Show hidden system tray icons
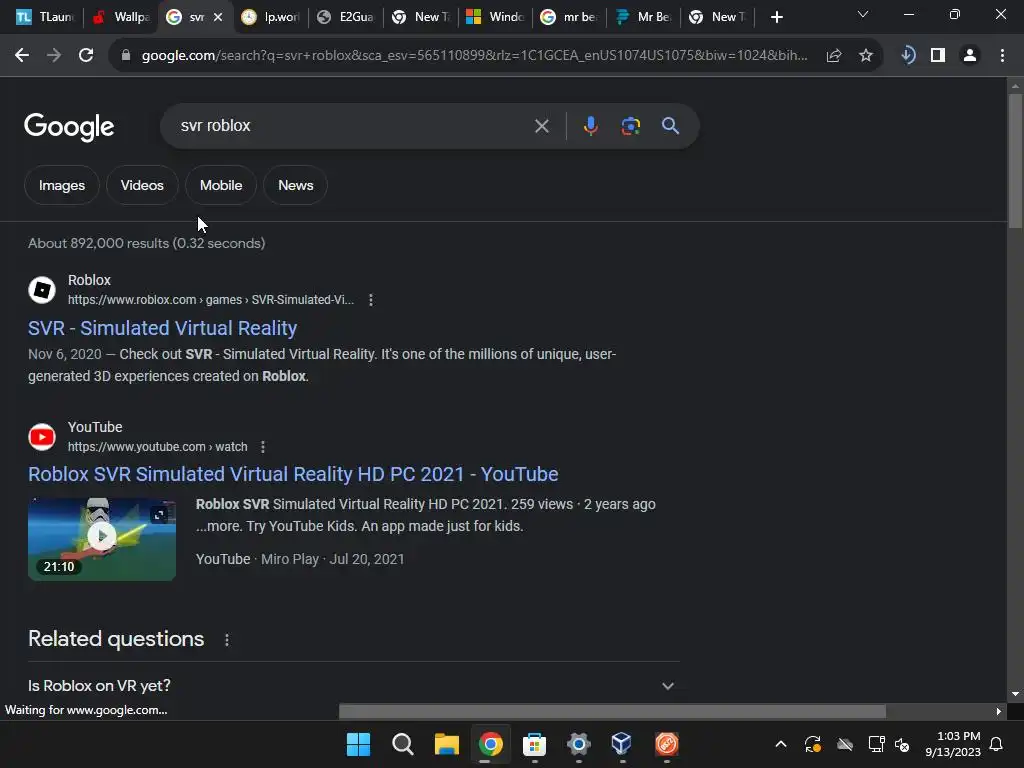 tap(780, 744)
